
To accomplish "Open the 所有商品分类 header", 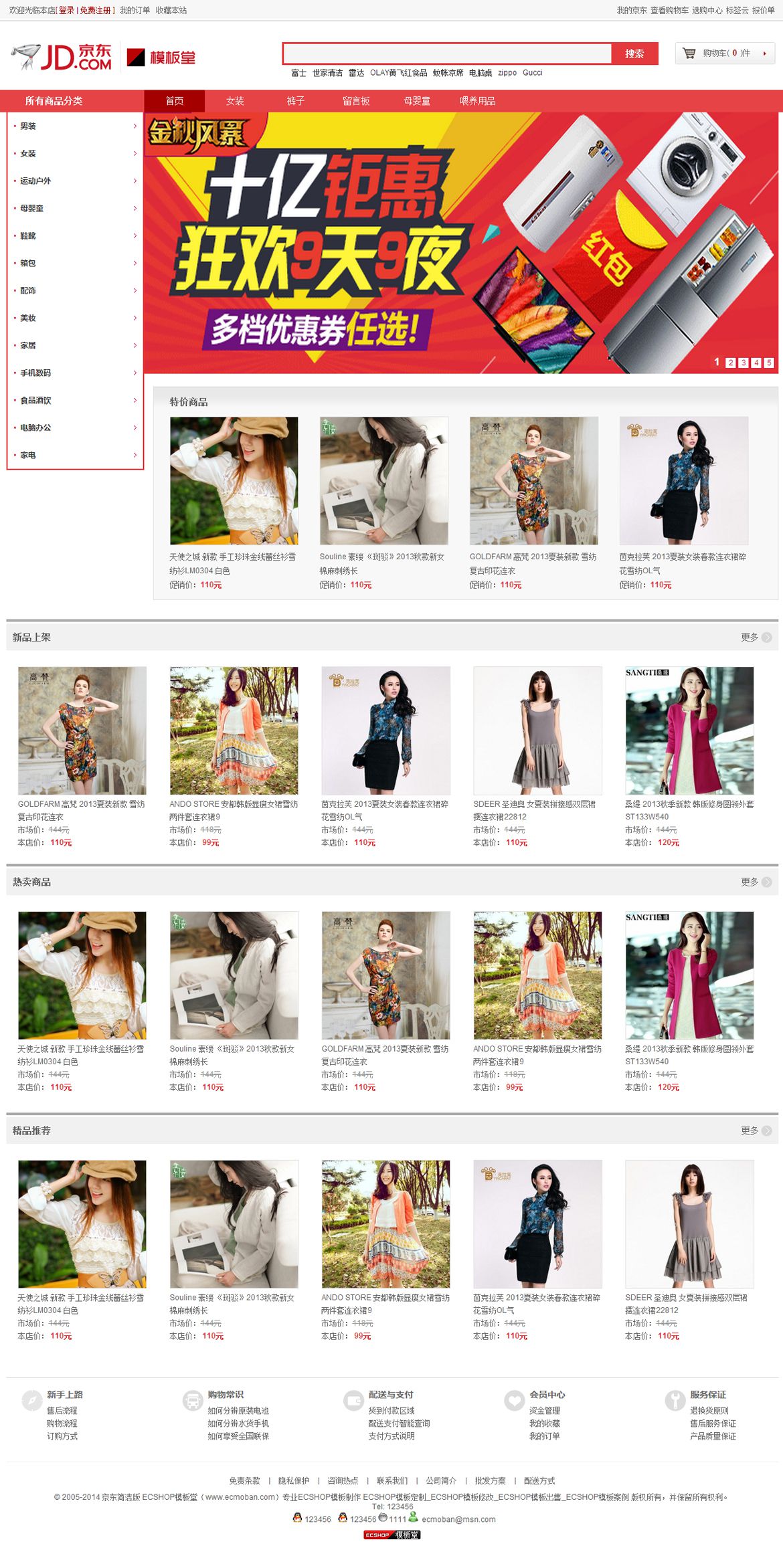I will click(x=54, y=101).
